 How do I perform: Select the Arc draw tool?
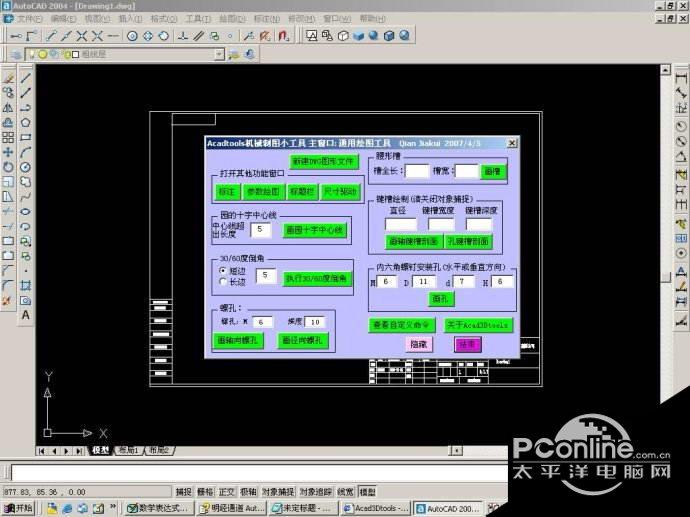tap(26, 152)
